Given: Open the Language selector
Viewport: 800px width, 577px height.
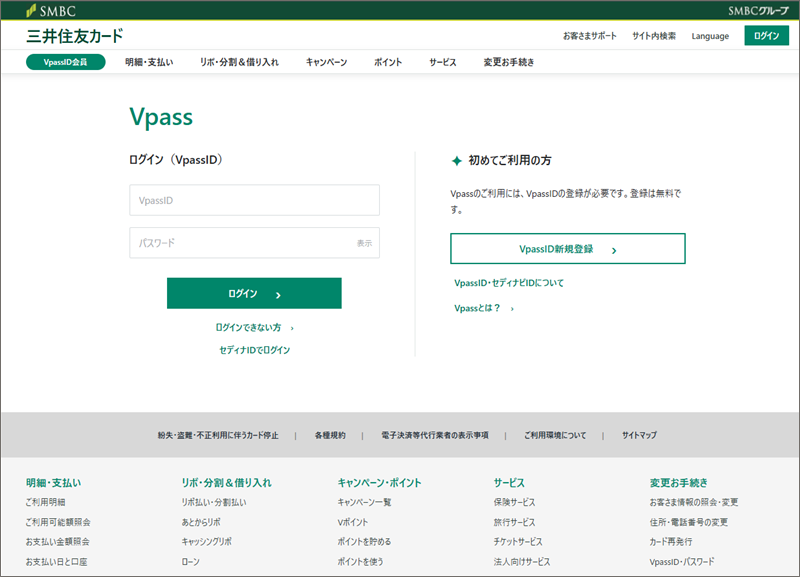Looking at the screenshot, I should 710,36.
